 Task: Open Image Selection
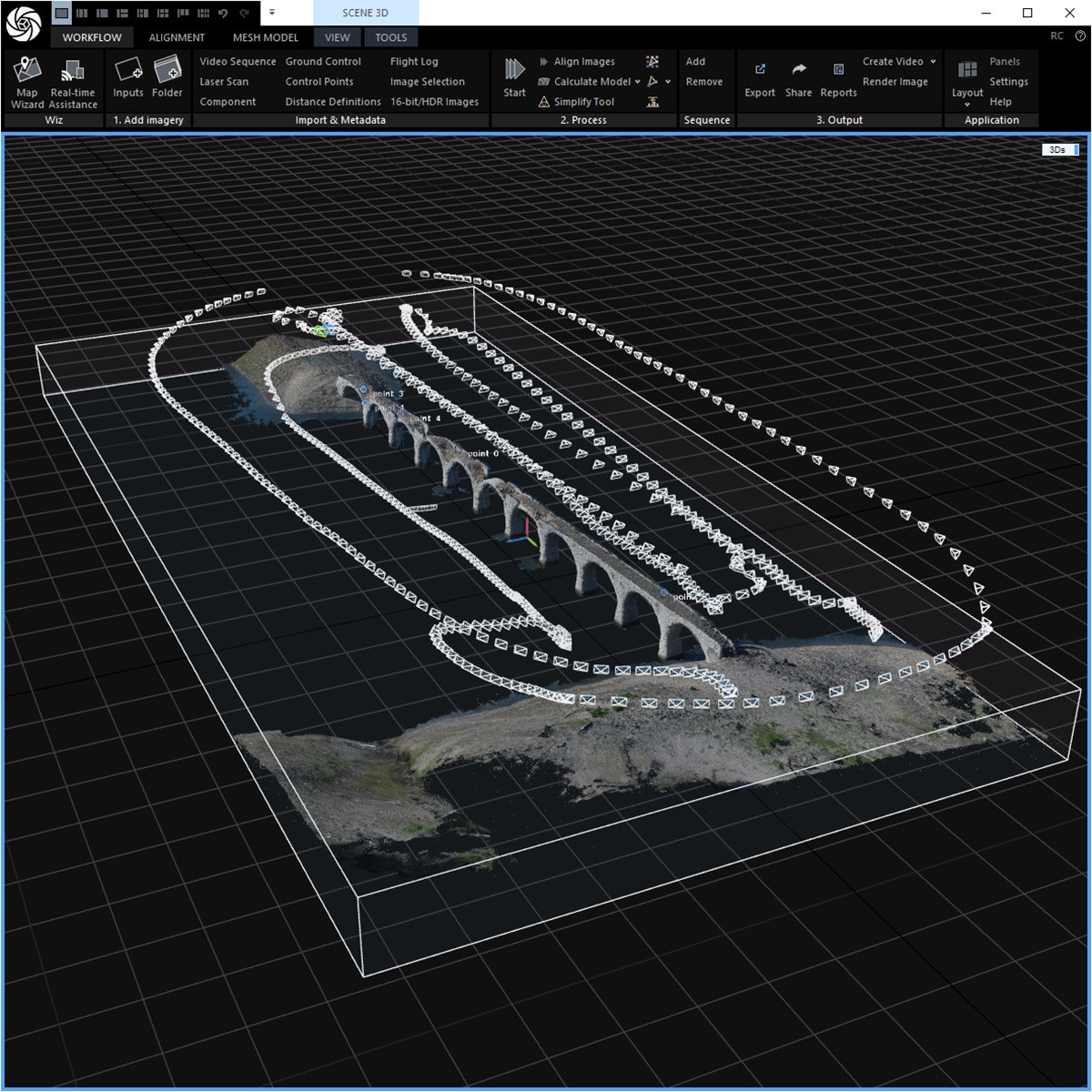428,82
